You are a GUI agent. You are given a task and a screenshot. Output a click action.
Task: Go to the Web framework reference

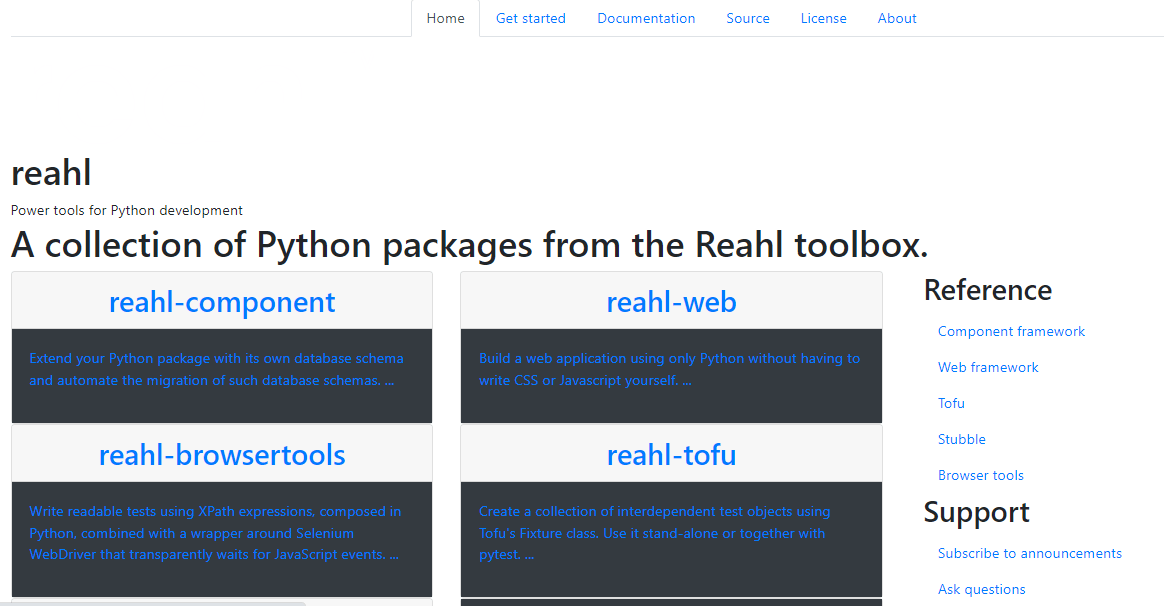point(988,367)
